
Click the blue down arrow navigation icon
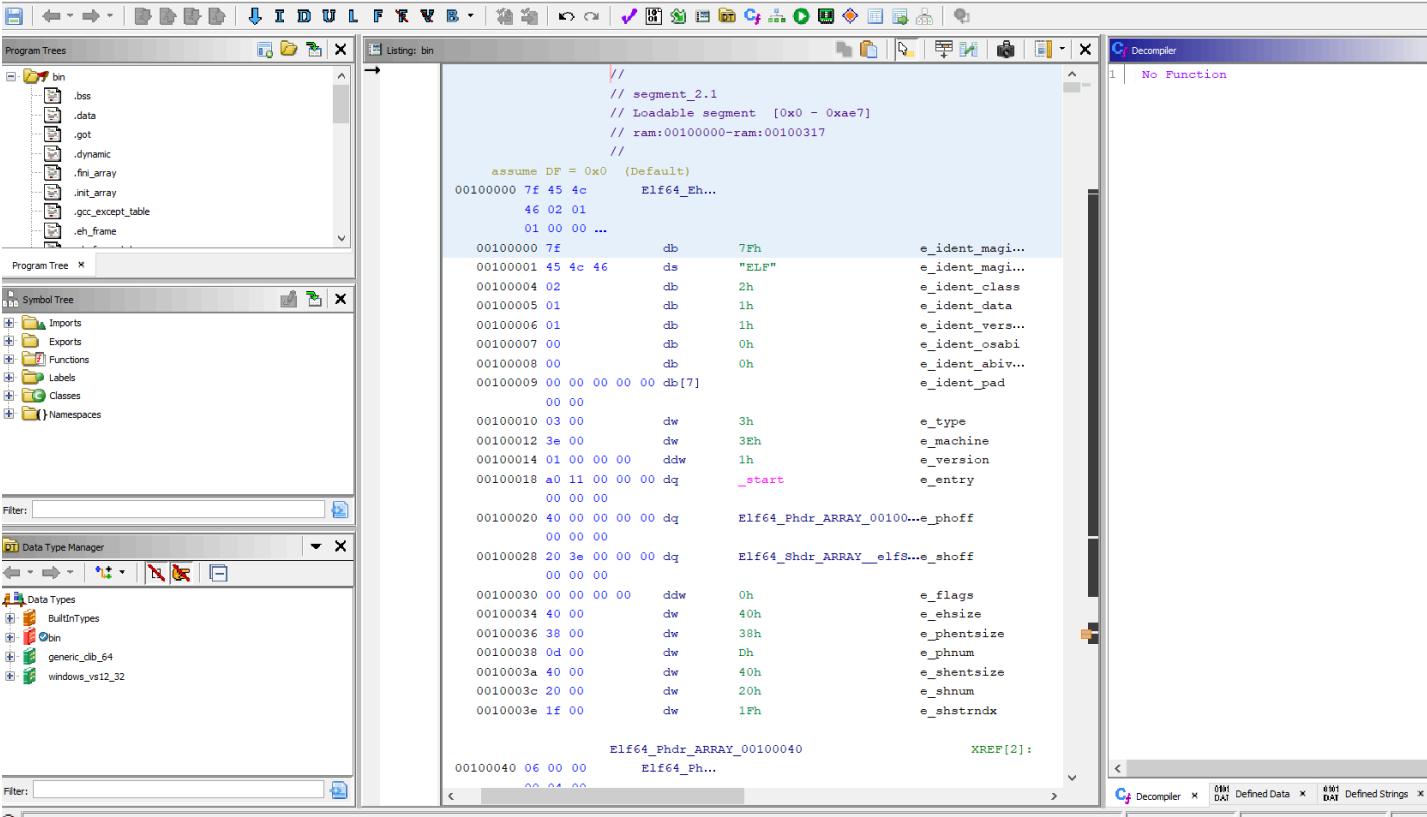[x=255, y=16]
